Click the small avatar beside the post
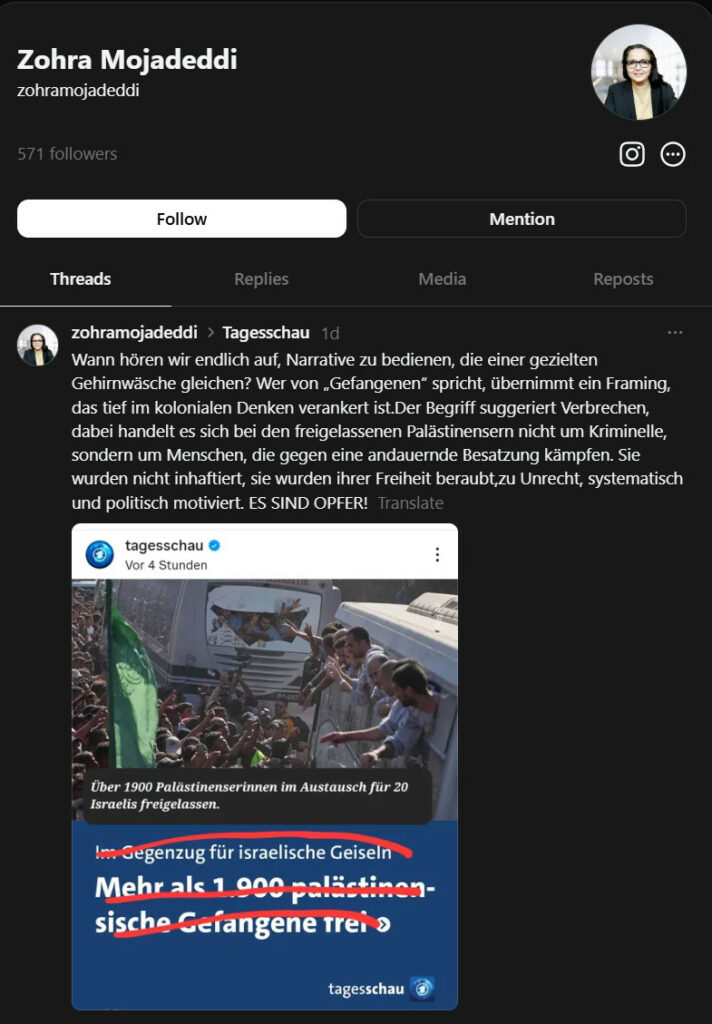 tap(37, 344)
